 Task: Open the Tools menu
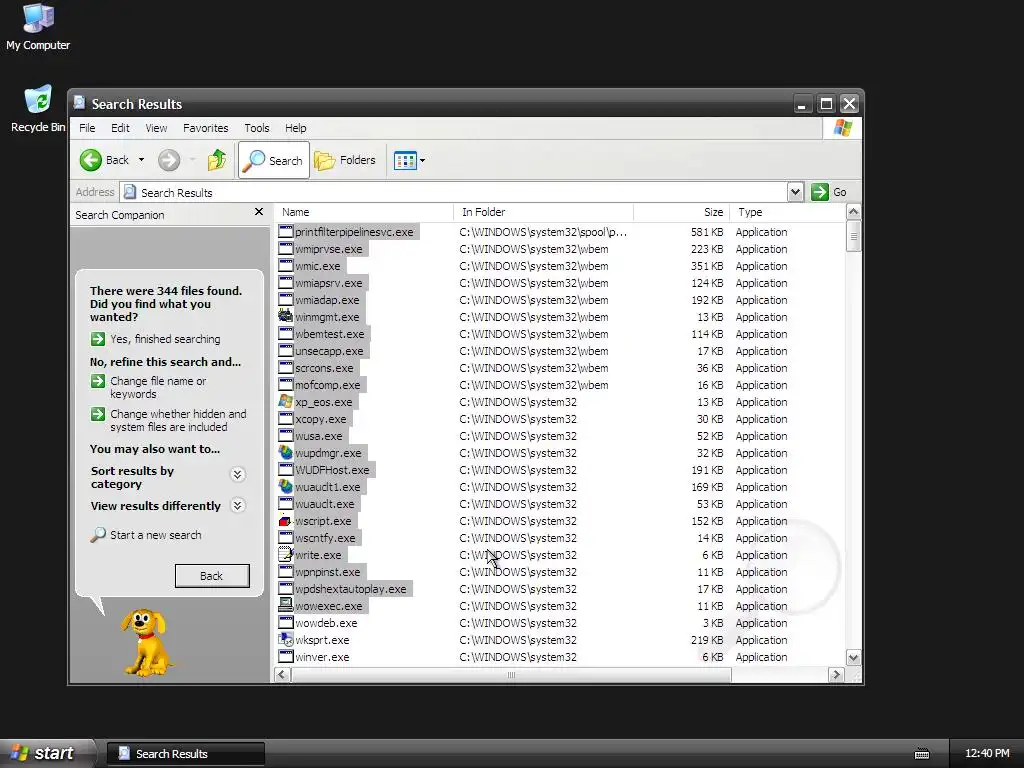(x=257, y=128)
